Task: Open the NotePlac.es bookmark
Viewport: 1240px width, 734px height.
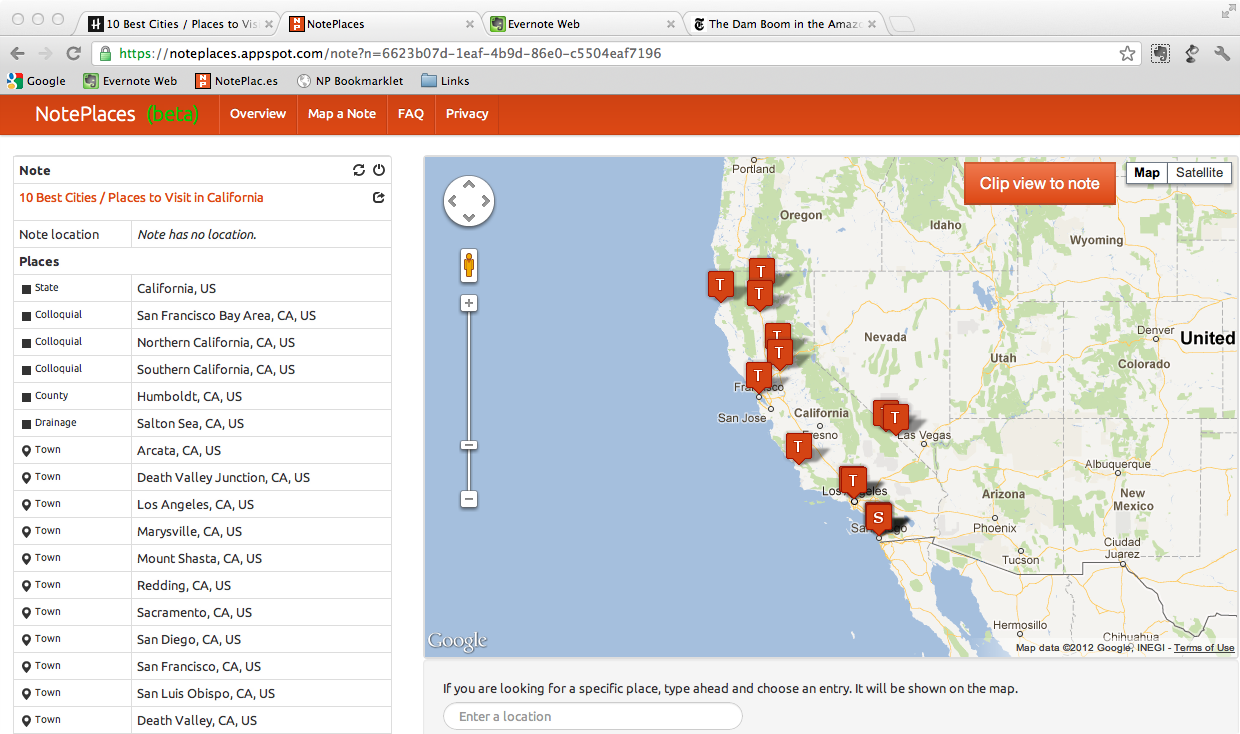Action: click(x=237, y=81)
